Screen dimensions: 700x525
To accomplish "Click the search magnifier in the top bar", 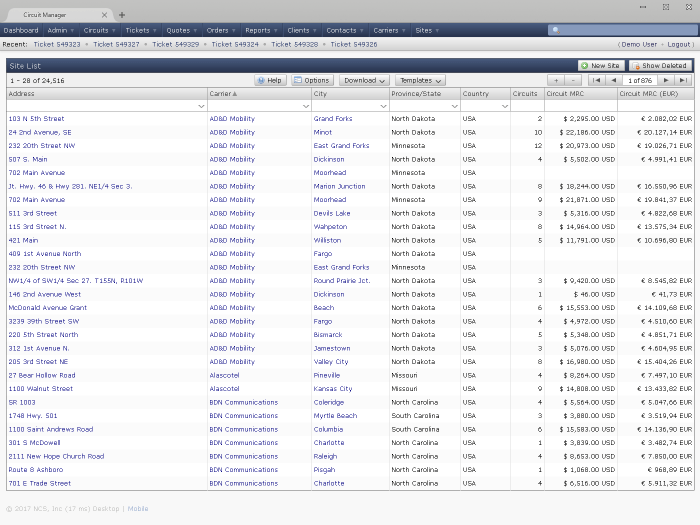I will pyautogui.click(x=555, y=31).
